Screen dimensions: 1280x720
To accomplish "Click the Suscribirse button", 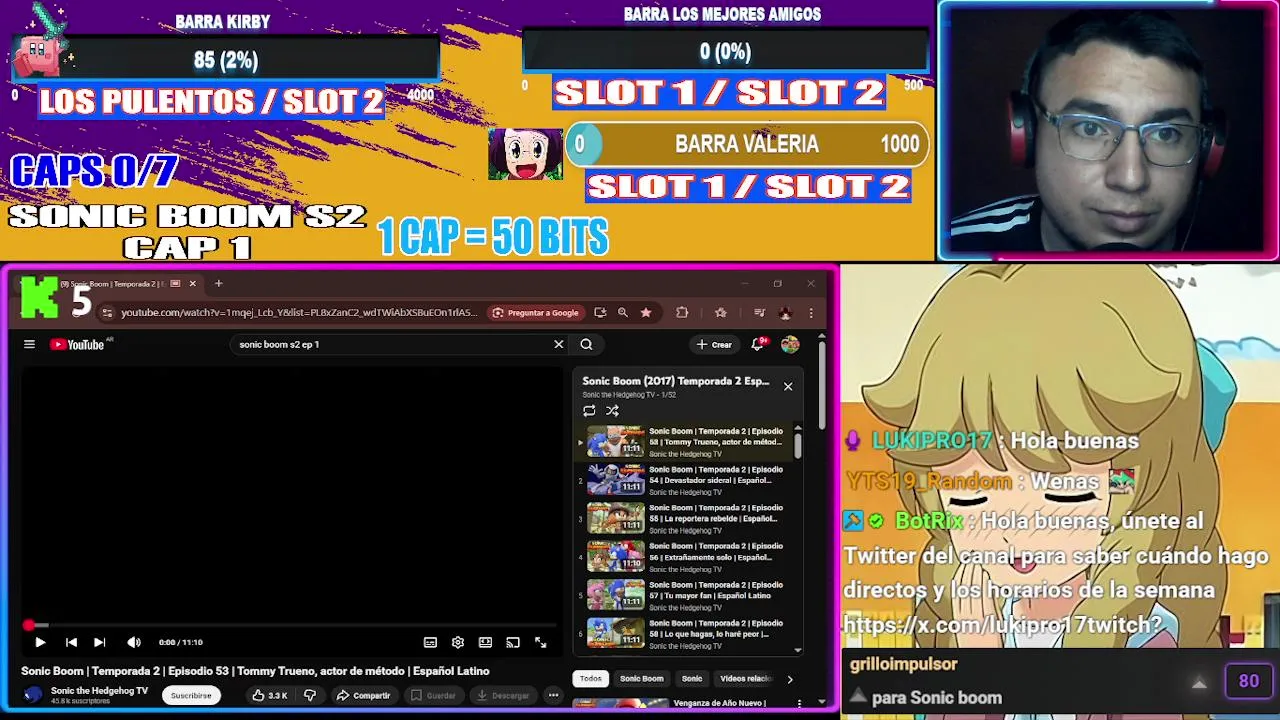I will (x=191, y=695).
